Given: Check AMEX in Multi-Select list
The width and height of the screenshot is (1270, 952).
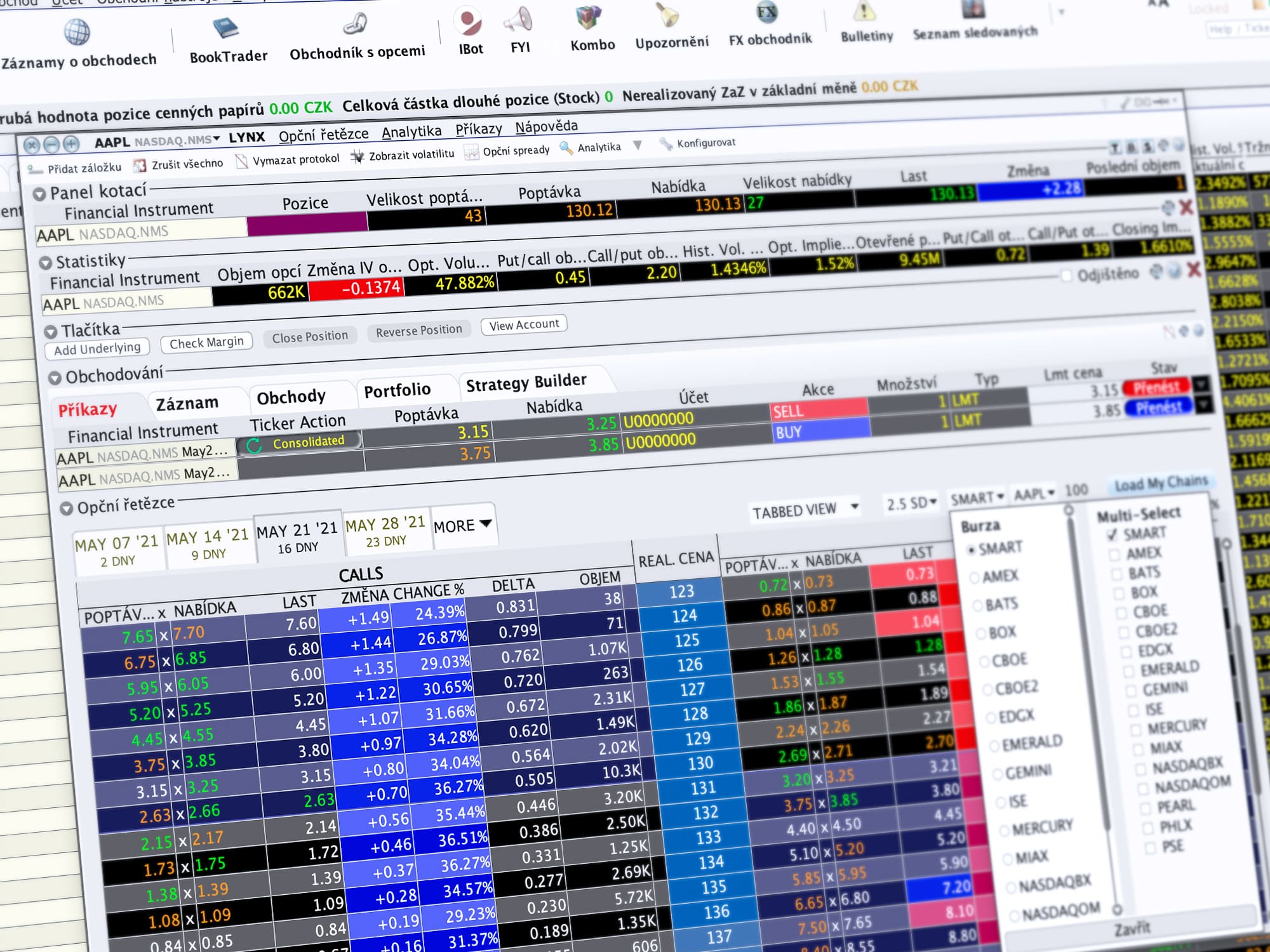Looking at the screenshot, I should 1114,555.
